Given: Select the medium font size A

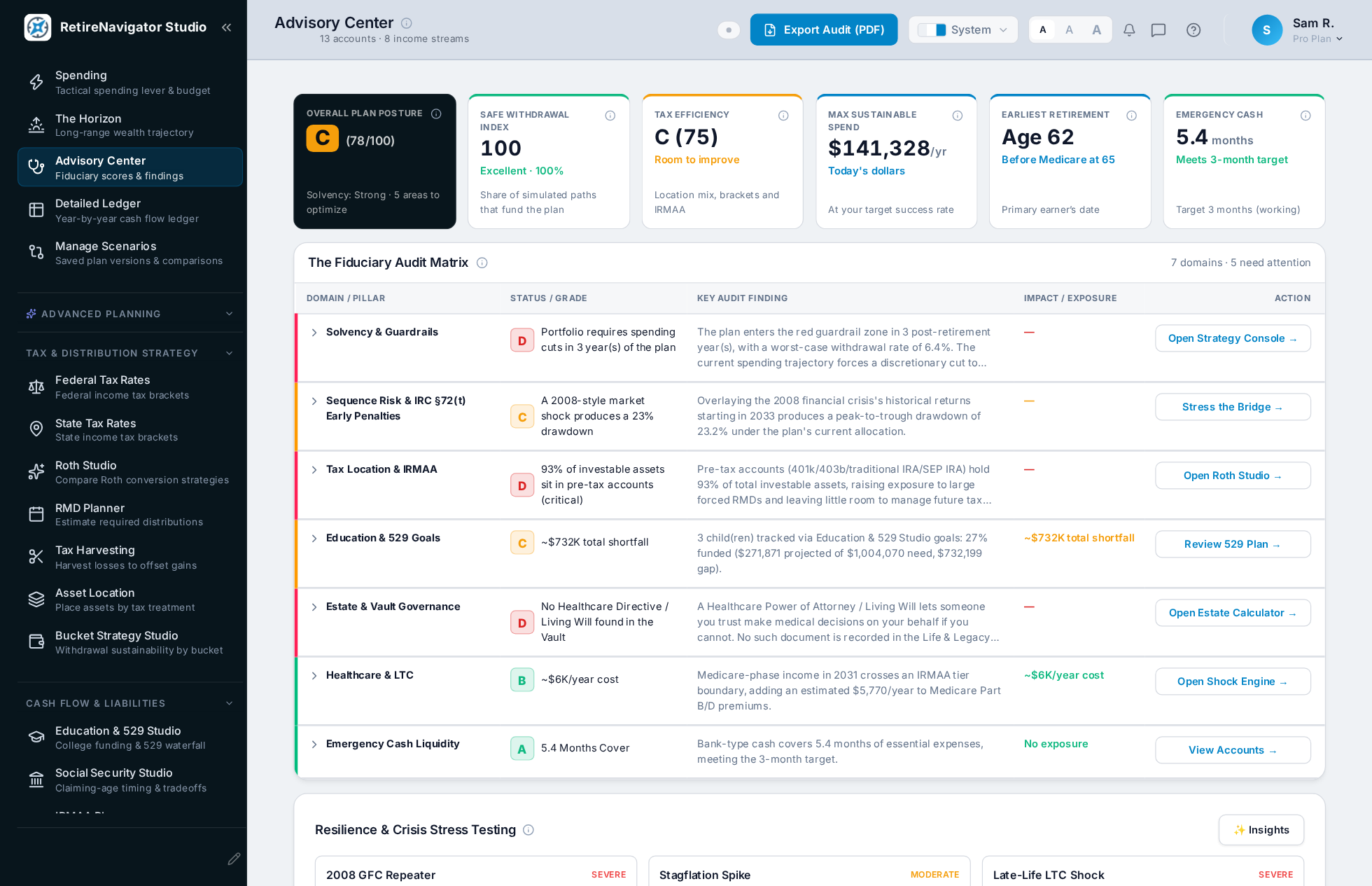Looking at the screenshot, I should 1069,30.
